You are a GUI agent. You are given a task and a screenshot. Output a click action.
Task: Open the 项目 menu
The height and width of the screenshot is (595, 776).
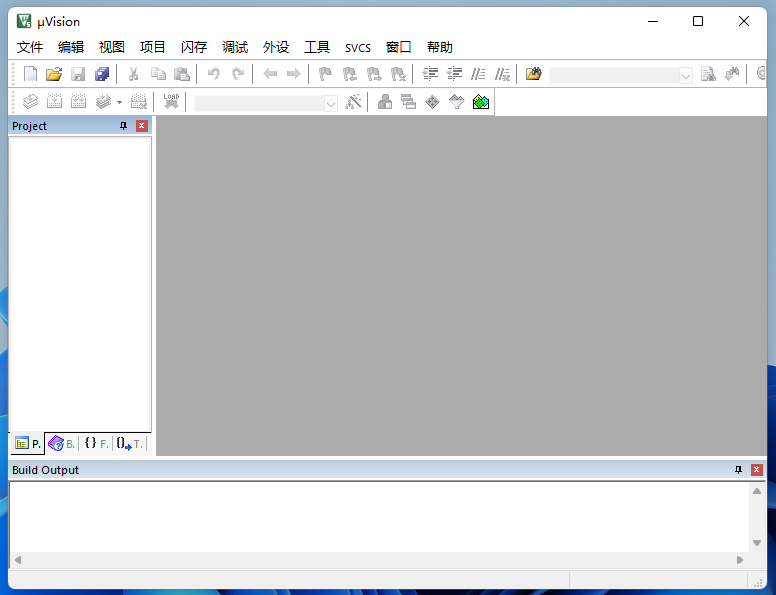tap(152, 47)
